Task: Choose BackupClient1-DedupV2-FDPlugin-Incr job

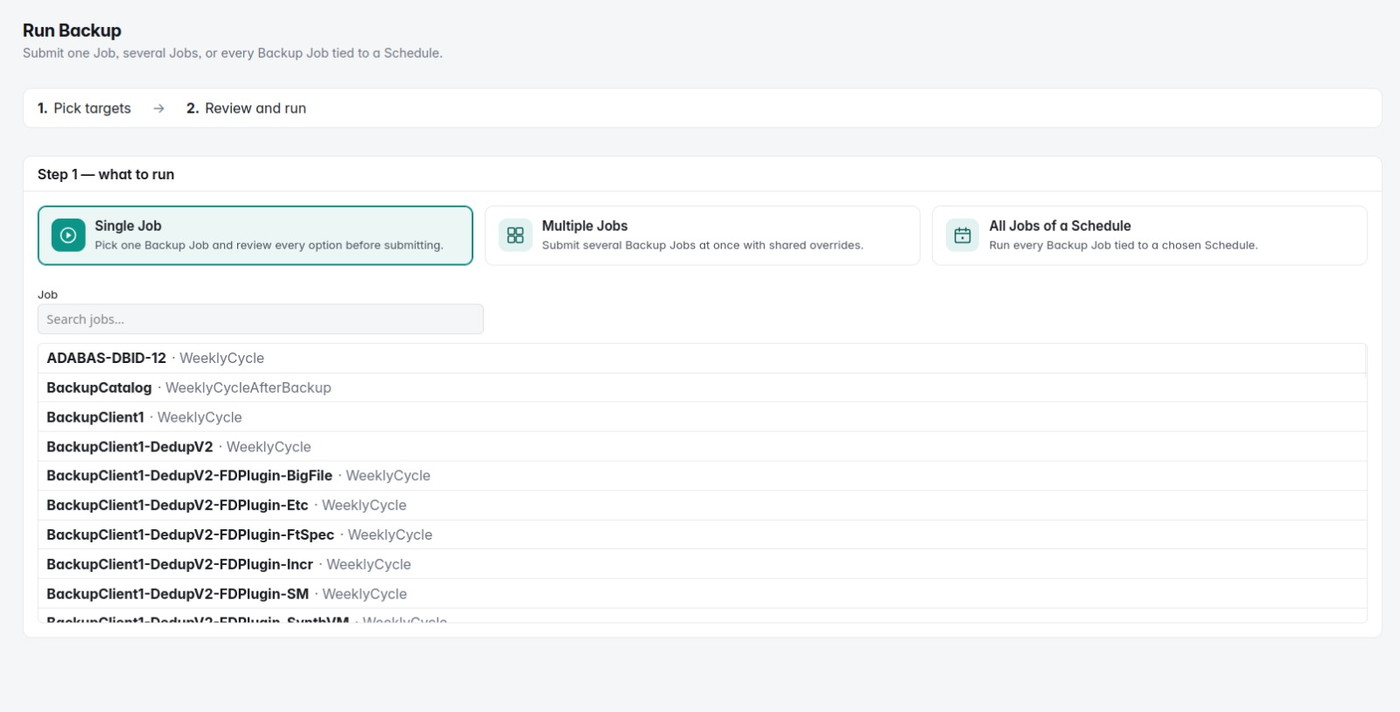Action: point(702,564)
